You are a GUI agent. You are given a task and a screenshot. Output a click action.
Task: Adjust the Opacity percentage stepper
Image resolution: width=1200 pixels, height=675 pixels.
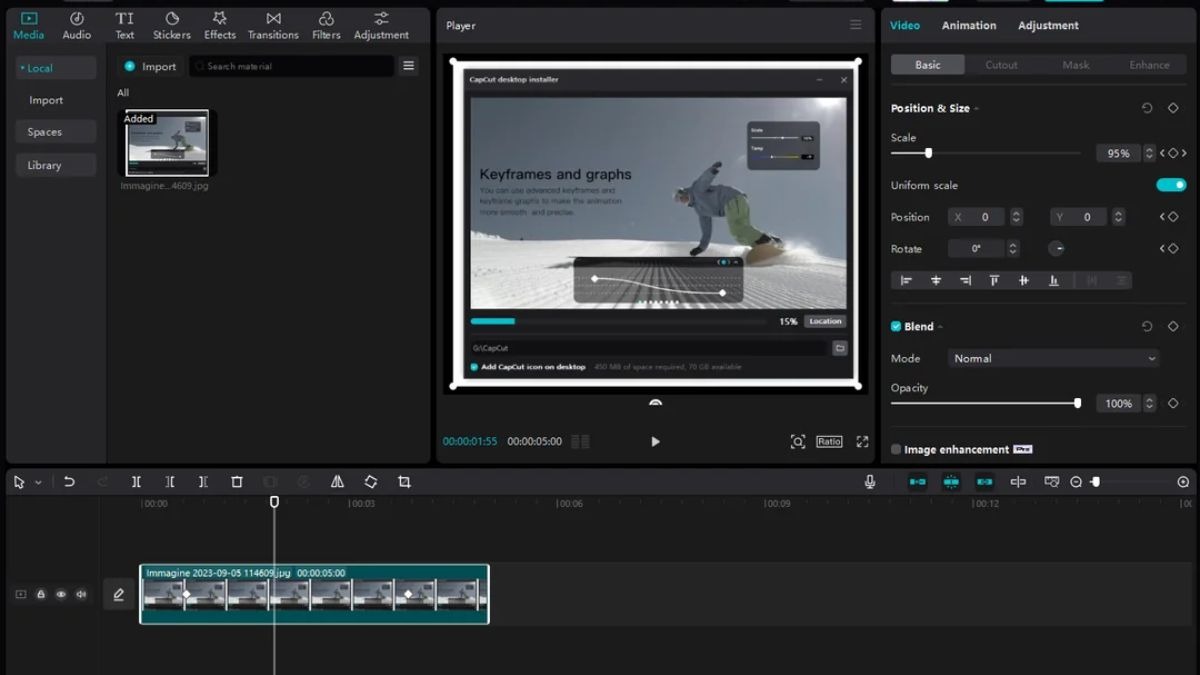point(1149,404)
